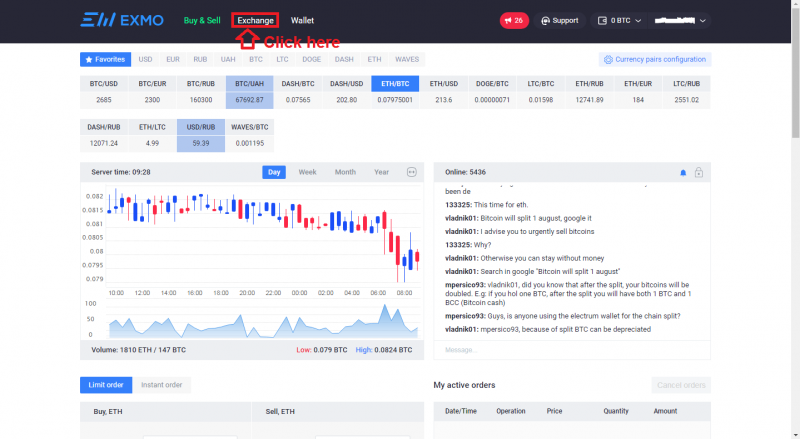Screen dimensions: 800x439
Task: Switch chart to Year view
Action: (x=381, y=172)
